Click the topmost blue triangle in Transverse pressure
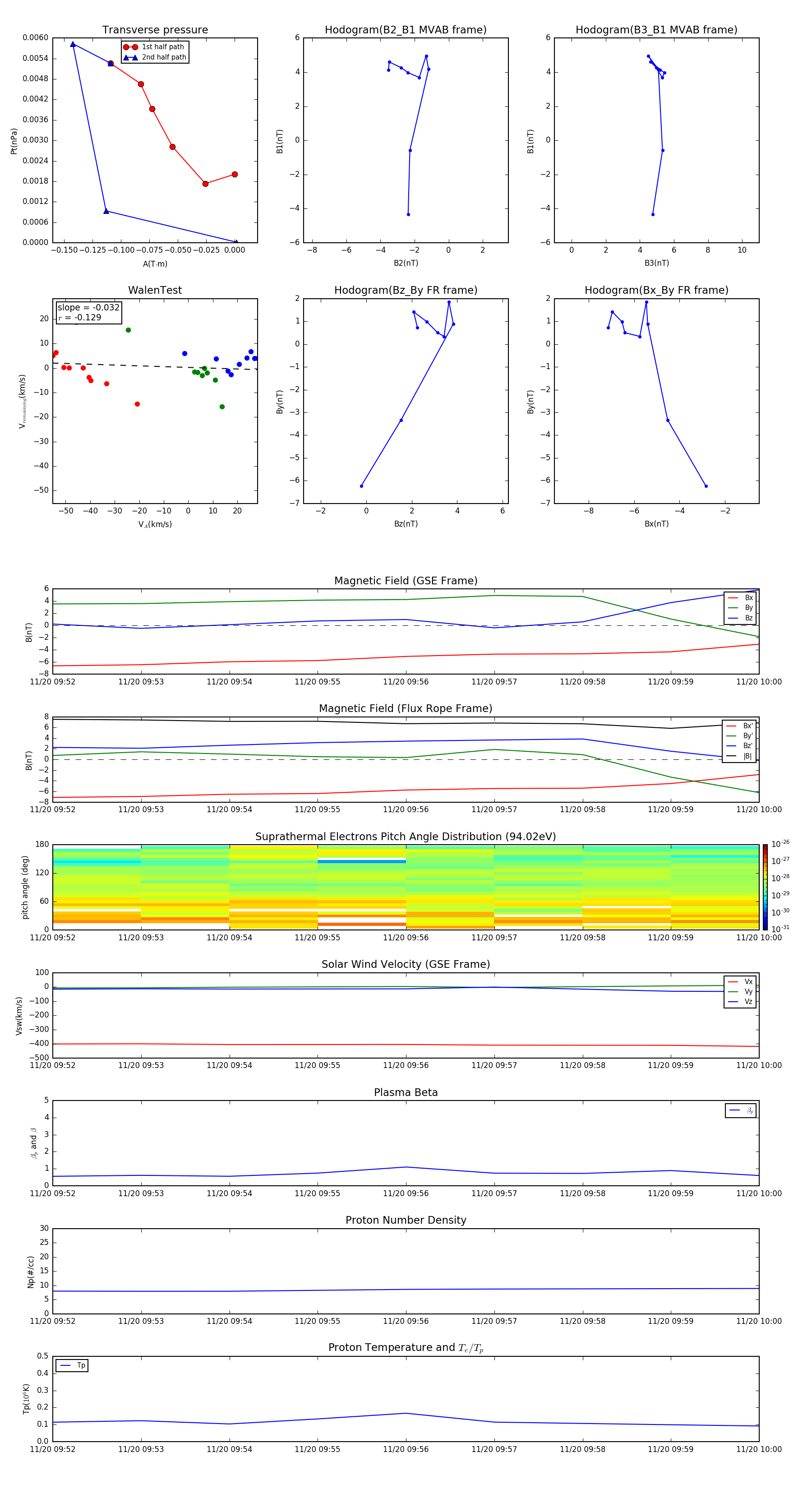The height and width of the screenshot is (1489, 812). 73,44
